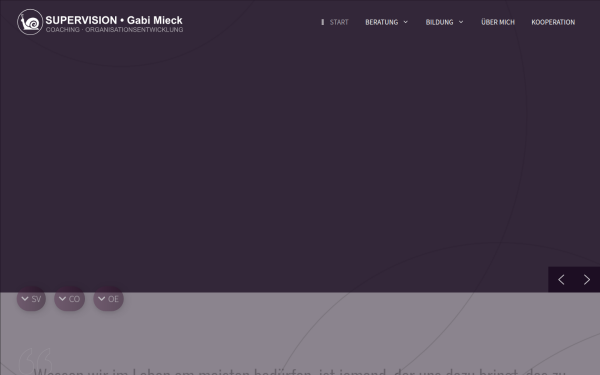Open the KOOPERATION page

(x=553, y=22)
